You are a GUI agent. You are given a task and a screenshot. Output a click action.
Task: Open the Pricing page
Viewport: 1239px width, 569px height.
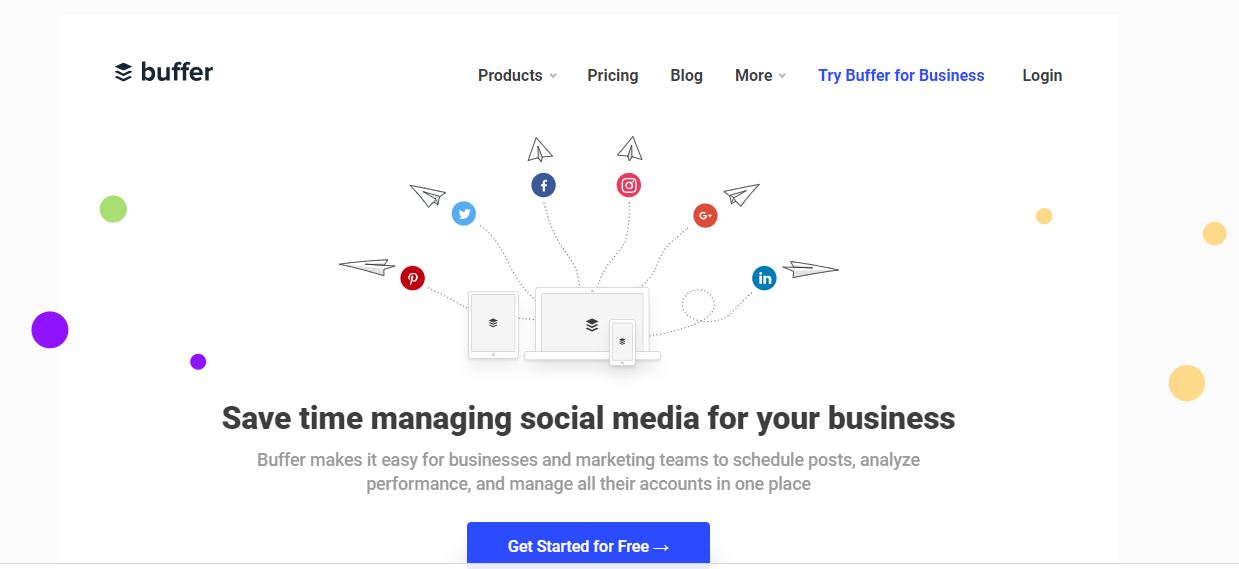[612, 75]
